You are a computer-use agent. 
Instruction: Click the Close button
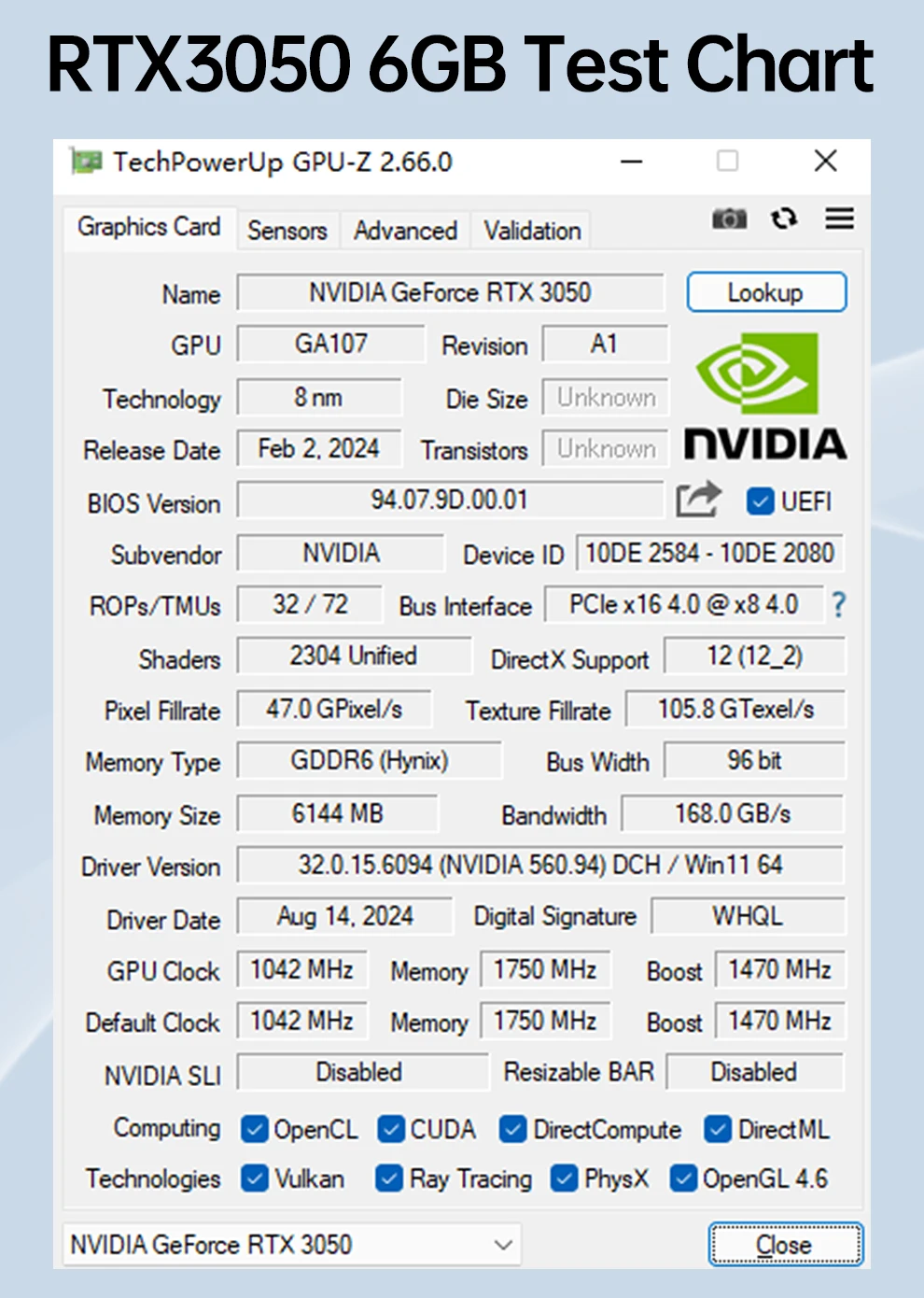pyautogui.click(x=785, y=1245)
